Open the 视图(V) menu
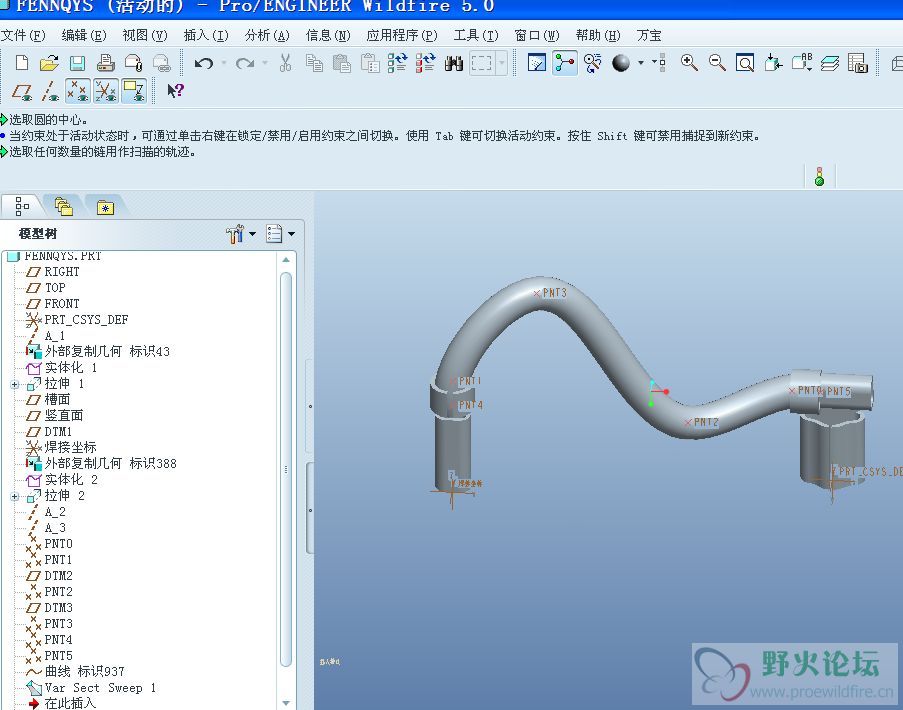This screenshot has height=710, width=903. tap(145, 36)
